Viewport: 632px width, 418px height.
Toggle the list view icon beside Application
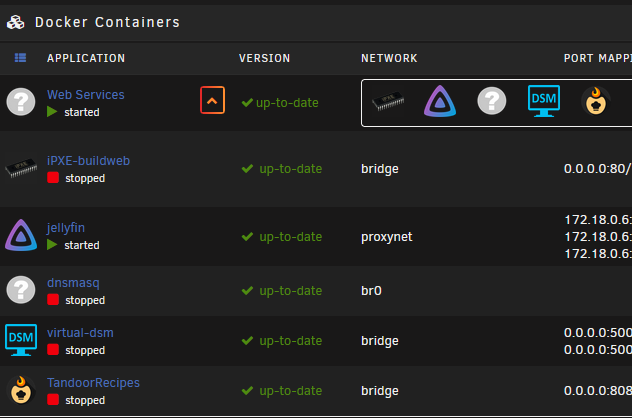[x=21, y=58]
